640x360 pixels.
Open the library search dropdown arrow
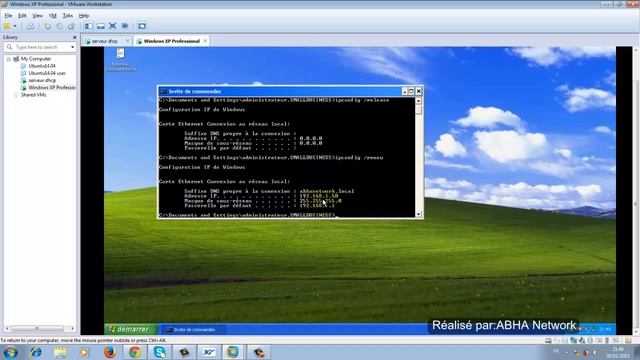coord(73,47)
